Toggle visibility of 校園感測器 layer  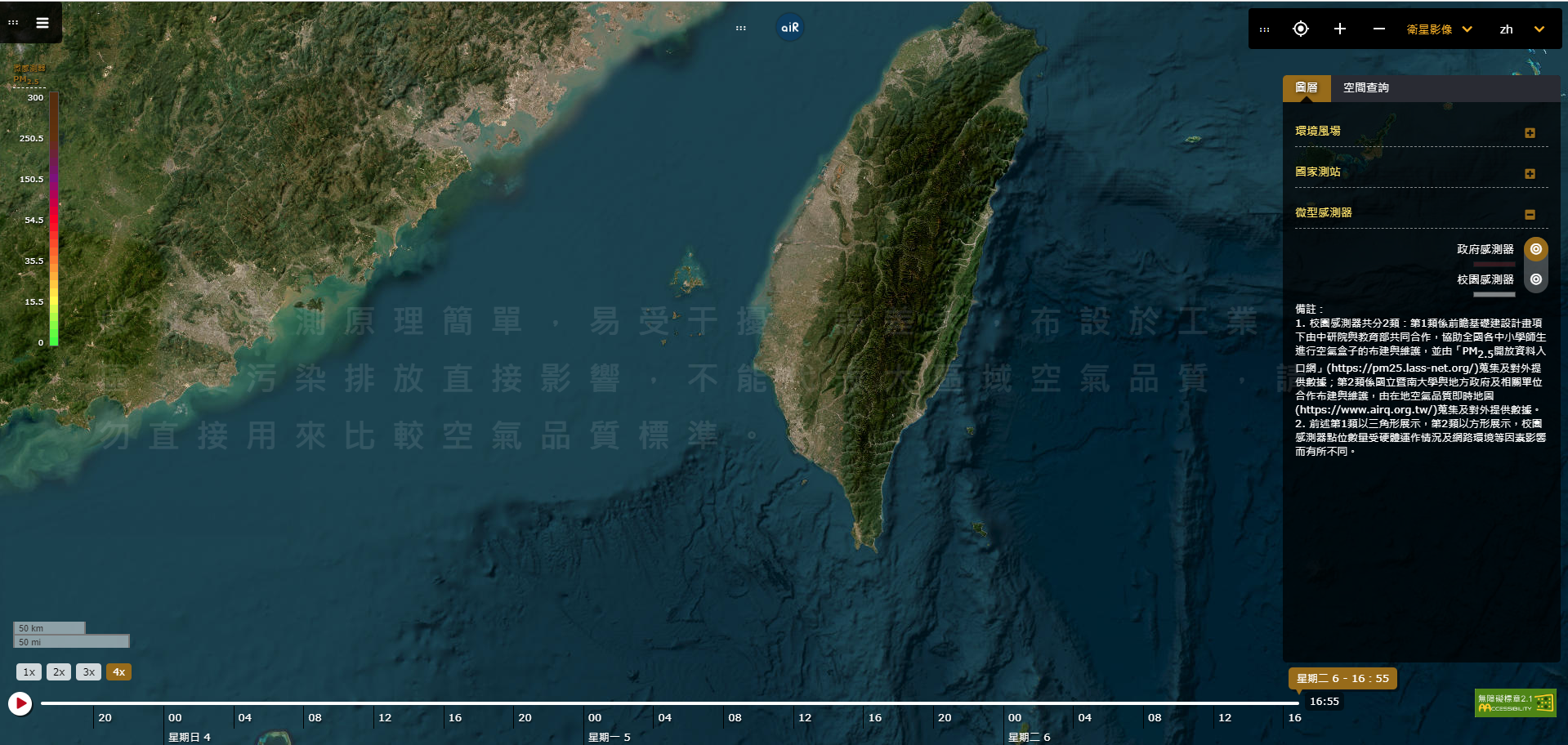[x=1535, y=279]
